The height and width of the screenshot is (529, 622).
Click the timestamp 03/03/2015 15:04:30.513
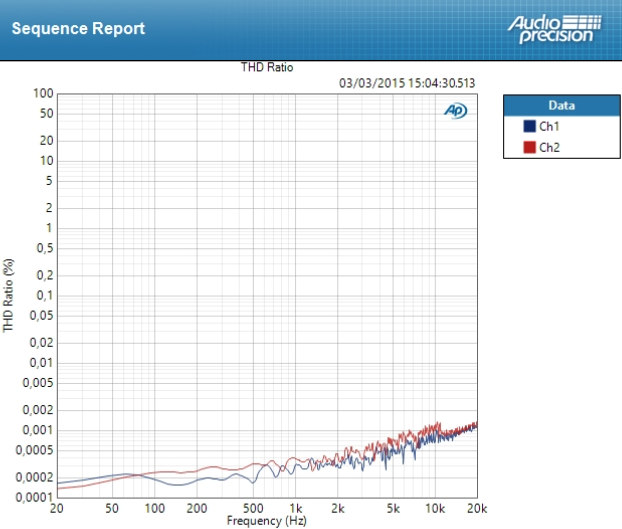[x=406, y=84]
